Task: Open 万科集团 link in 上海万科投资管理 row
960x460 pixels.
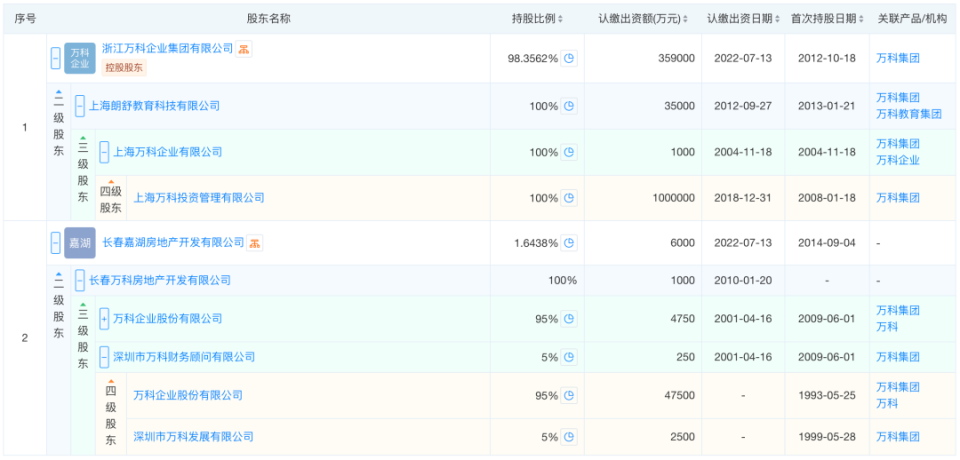Action: [x=898, y=198]
